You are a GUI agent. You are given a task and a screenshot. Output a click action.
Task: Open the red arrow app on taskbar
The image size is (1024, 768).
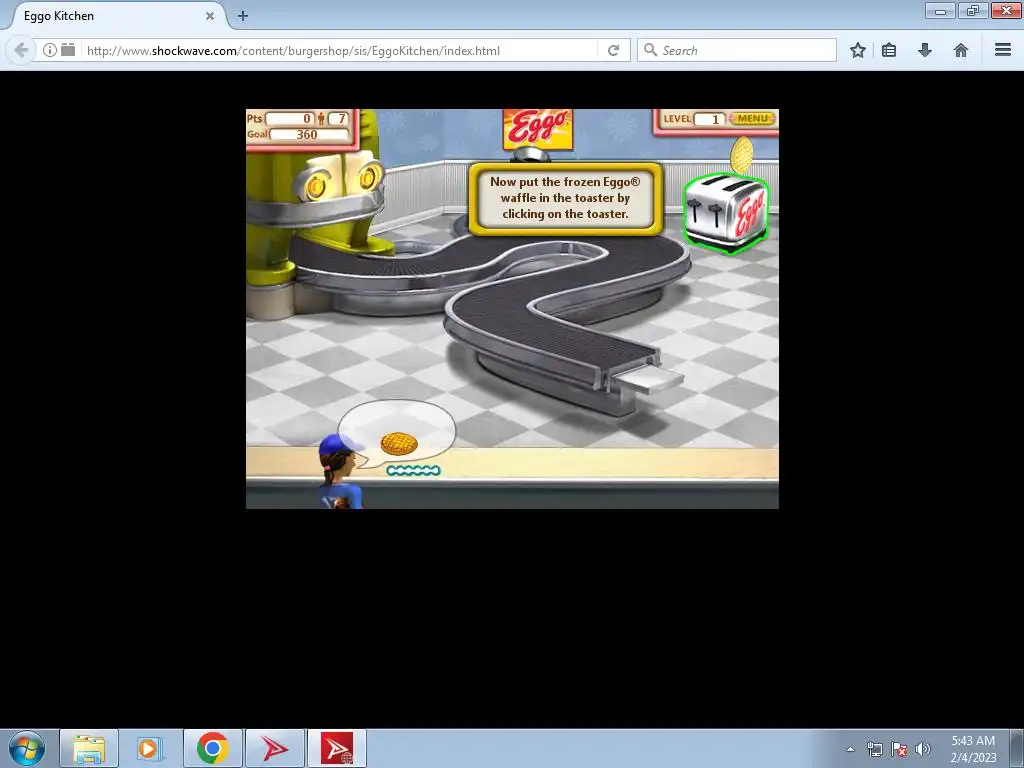click(x=274, y=748)
